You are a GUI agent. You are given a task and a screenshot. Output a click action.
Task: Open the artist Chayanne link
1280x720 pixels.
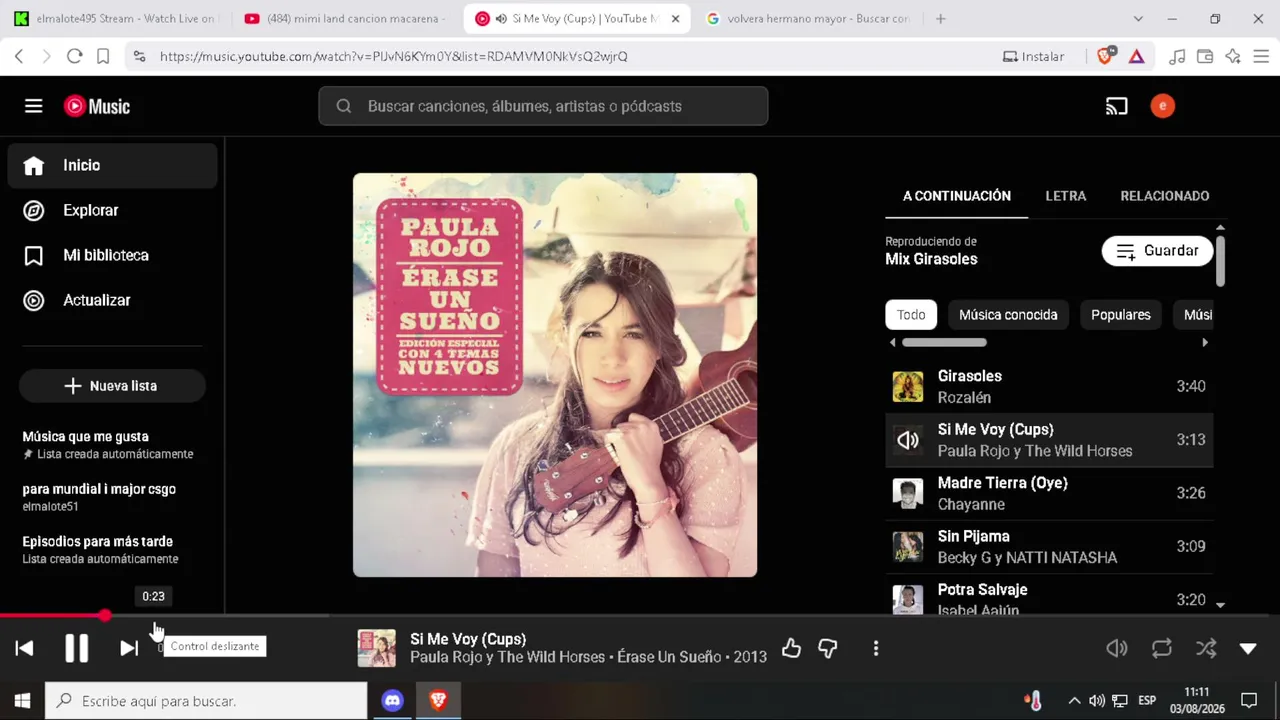[971, 504]
